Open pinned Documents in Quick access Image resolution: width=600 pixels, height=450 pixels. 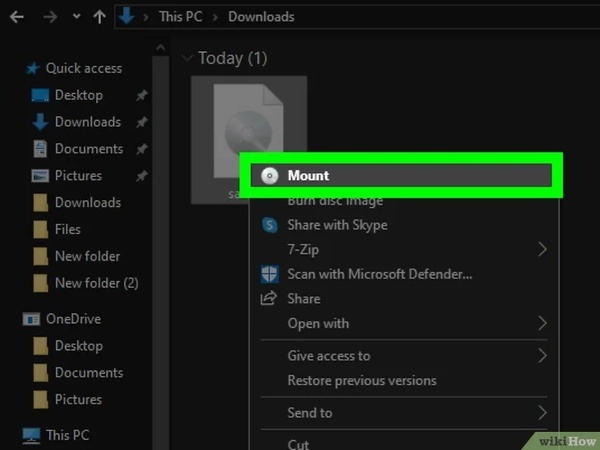pos(89,149)
